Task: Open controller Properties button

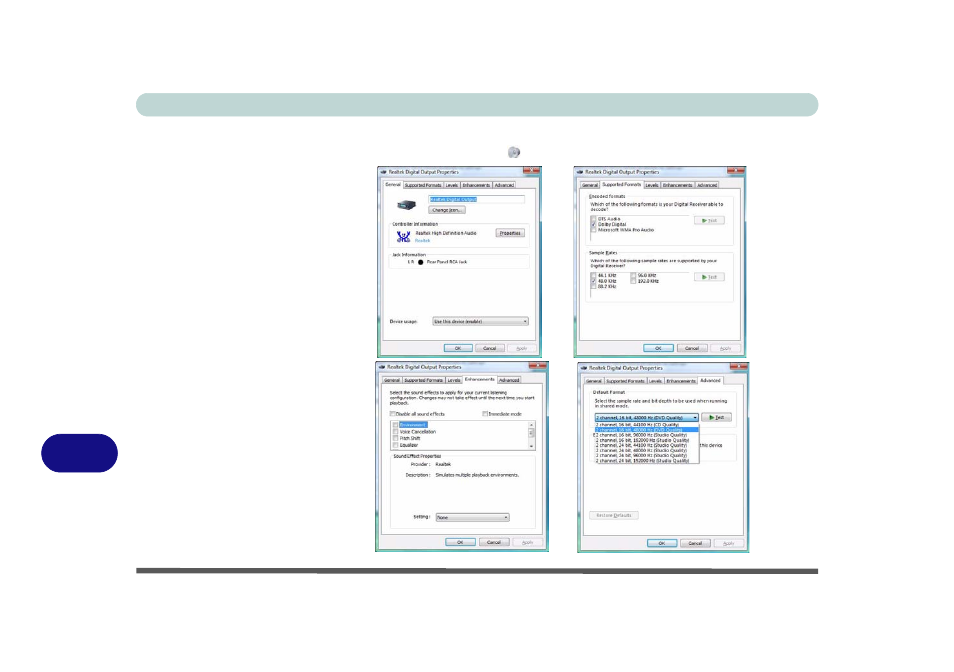Action: [510, 233]
